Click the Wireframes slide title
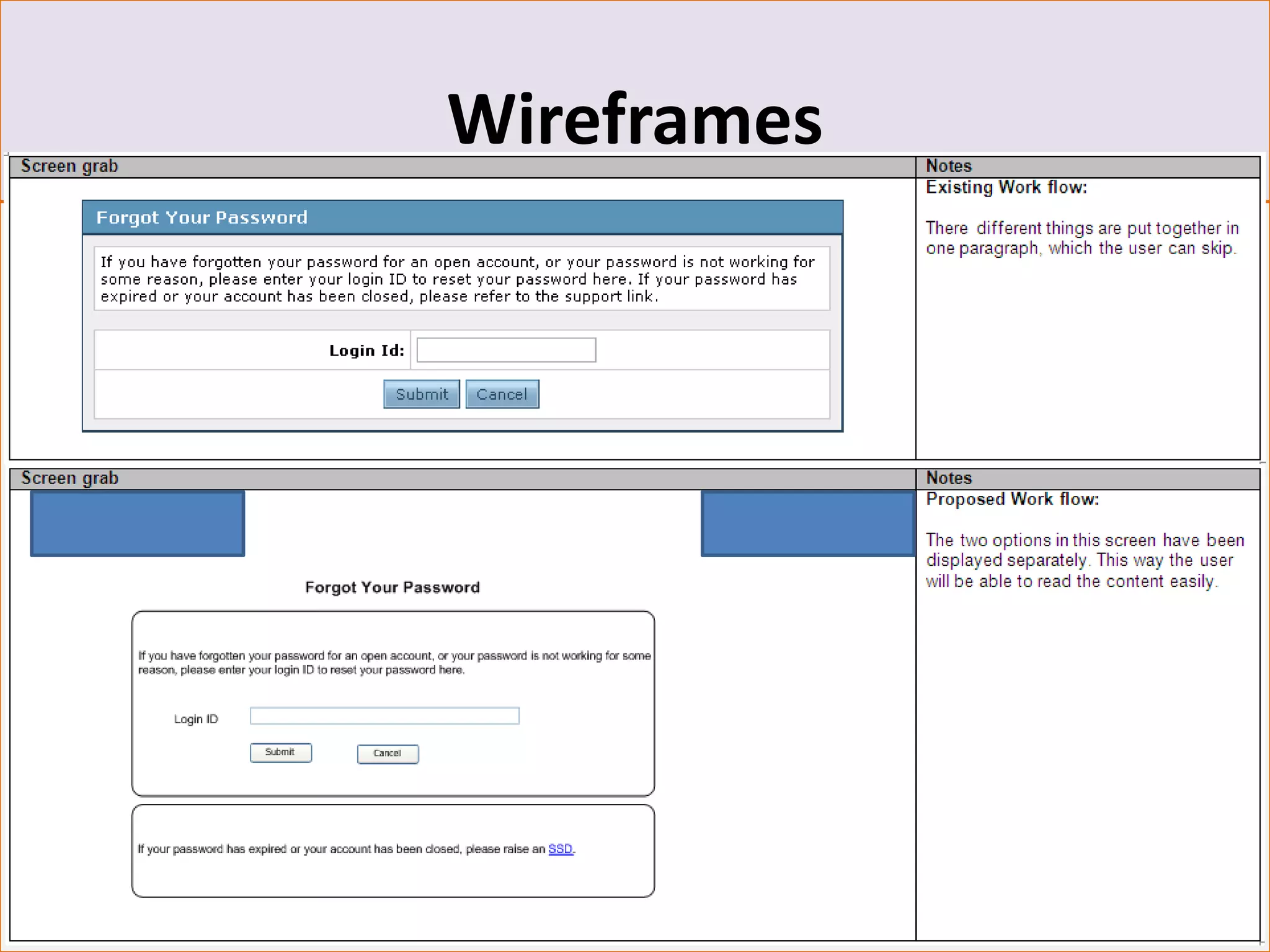 point(634,119)
